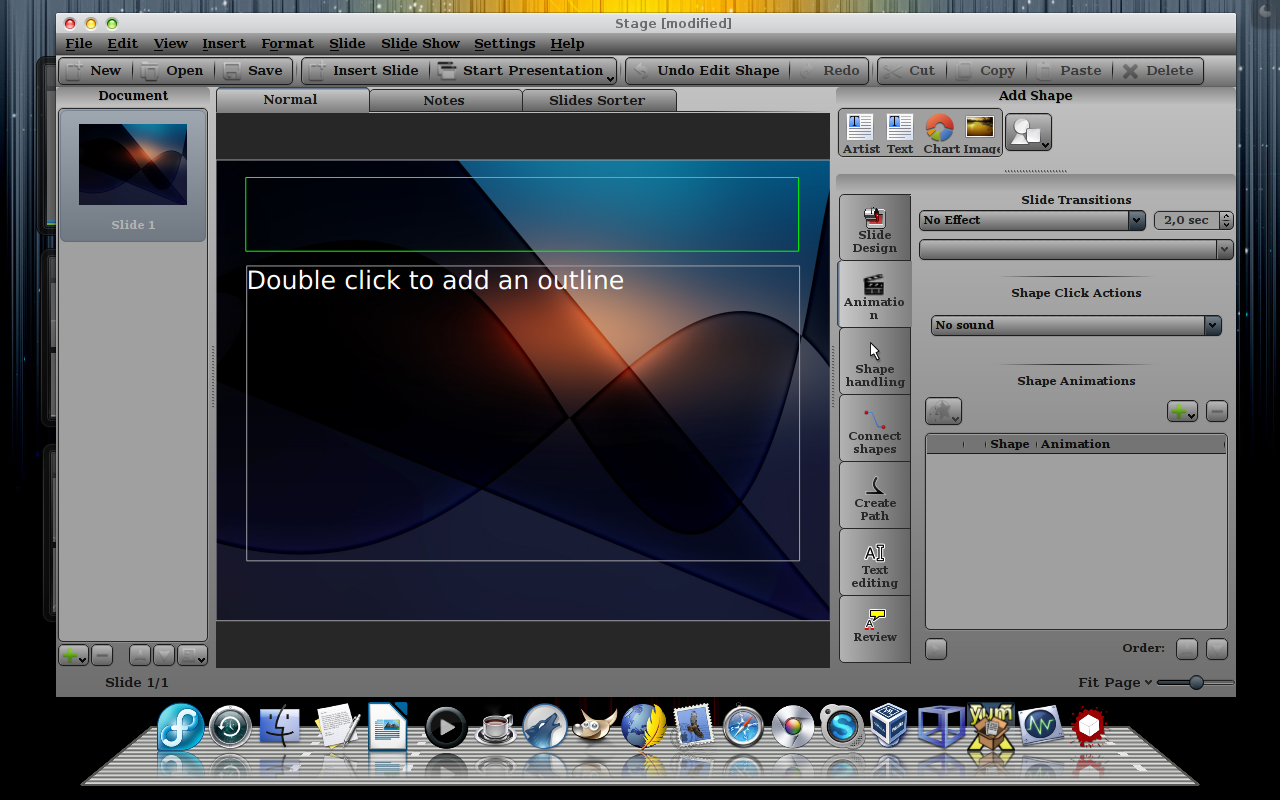Open the Animation docker tab
This screenshot has width=1280, height=800.
874,295
